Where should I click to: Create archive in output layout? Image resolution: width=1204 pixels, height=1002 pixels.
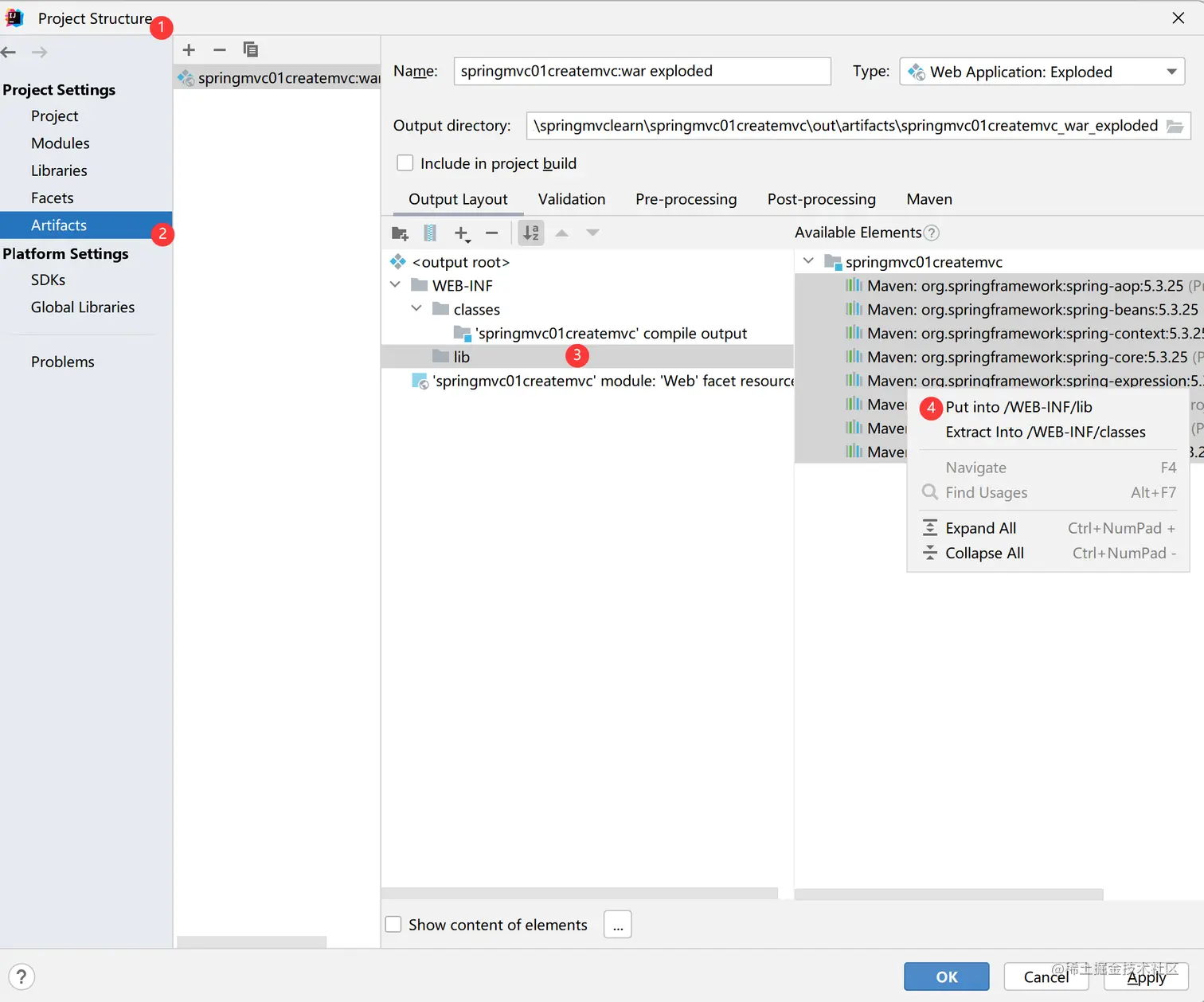[430, 233]
